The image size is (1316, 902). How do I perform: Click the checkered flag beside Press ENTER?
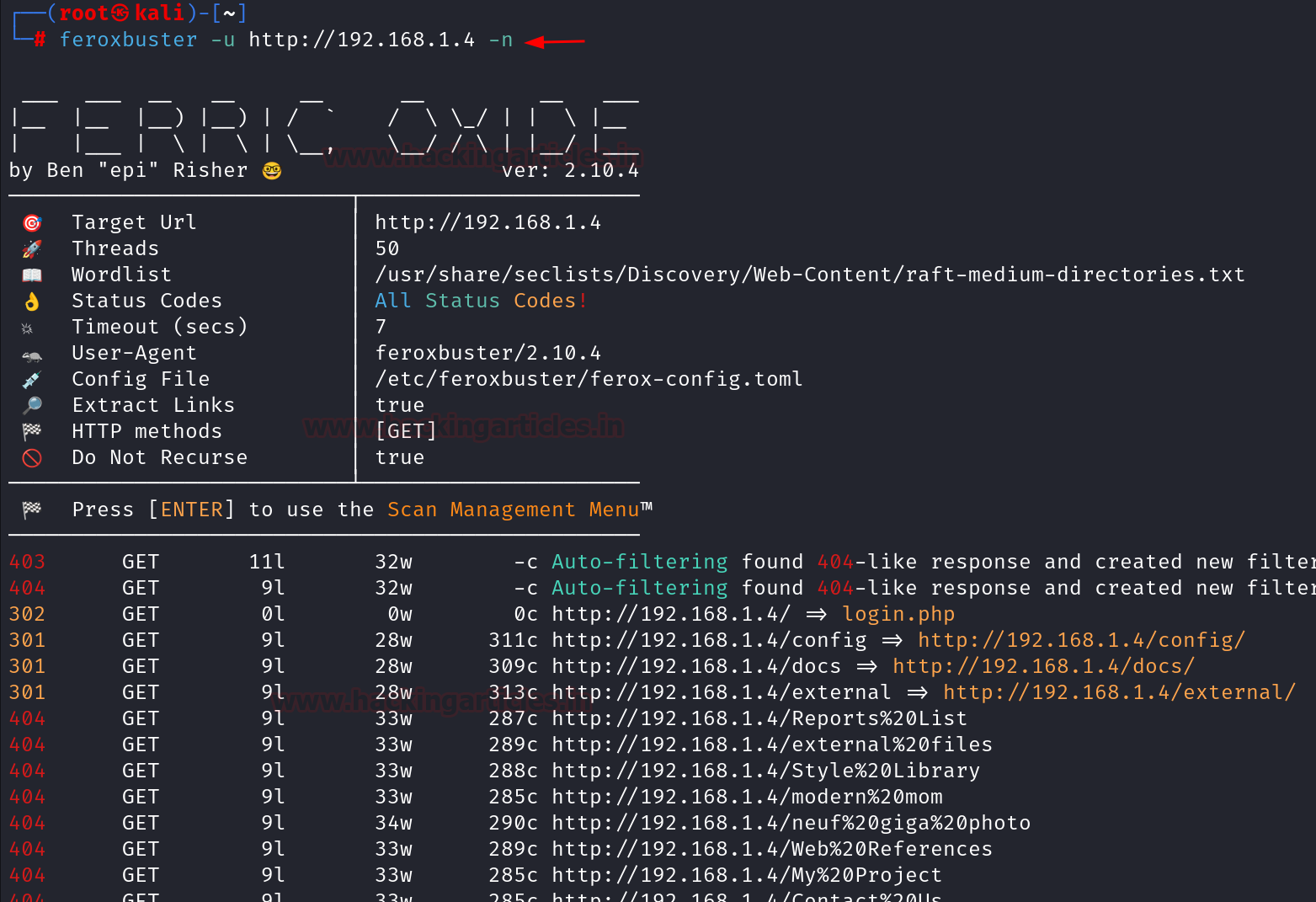click(32, 510)
